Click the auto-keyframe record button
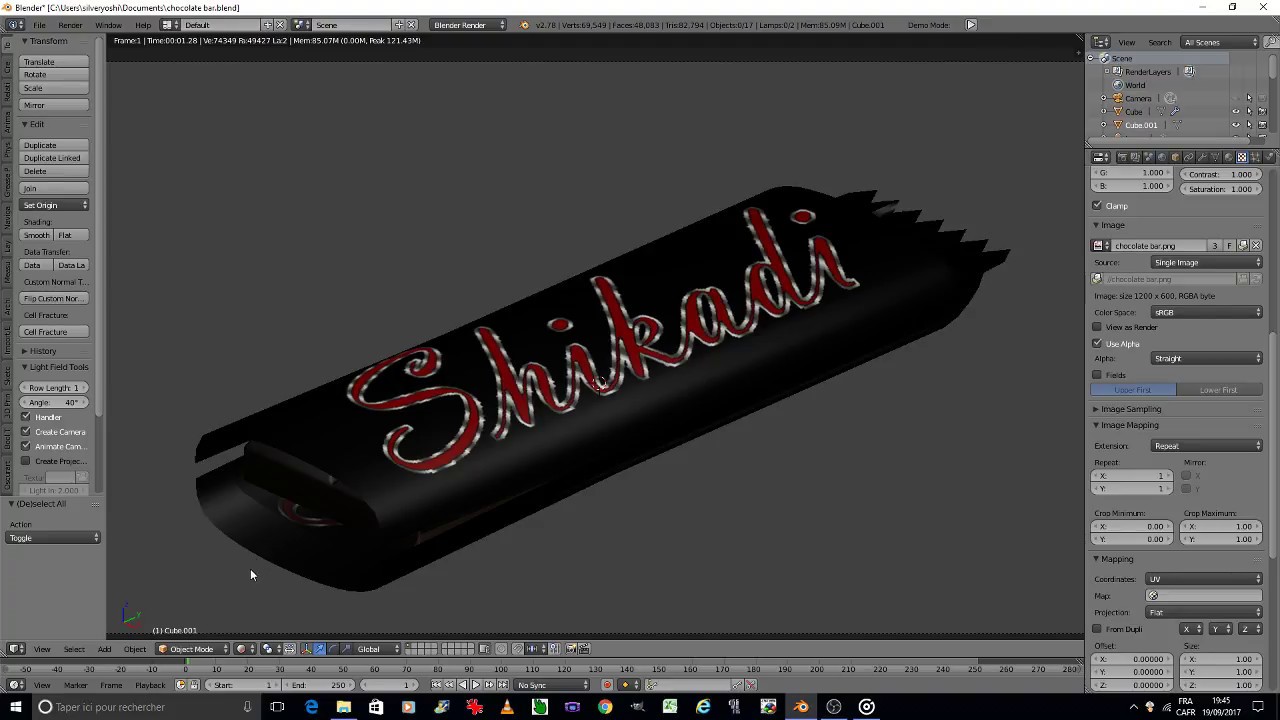 607,685
